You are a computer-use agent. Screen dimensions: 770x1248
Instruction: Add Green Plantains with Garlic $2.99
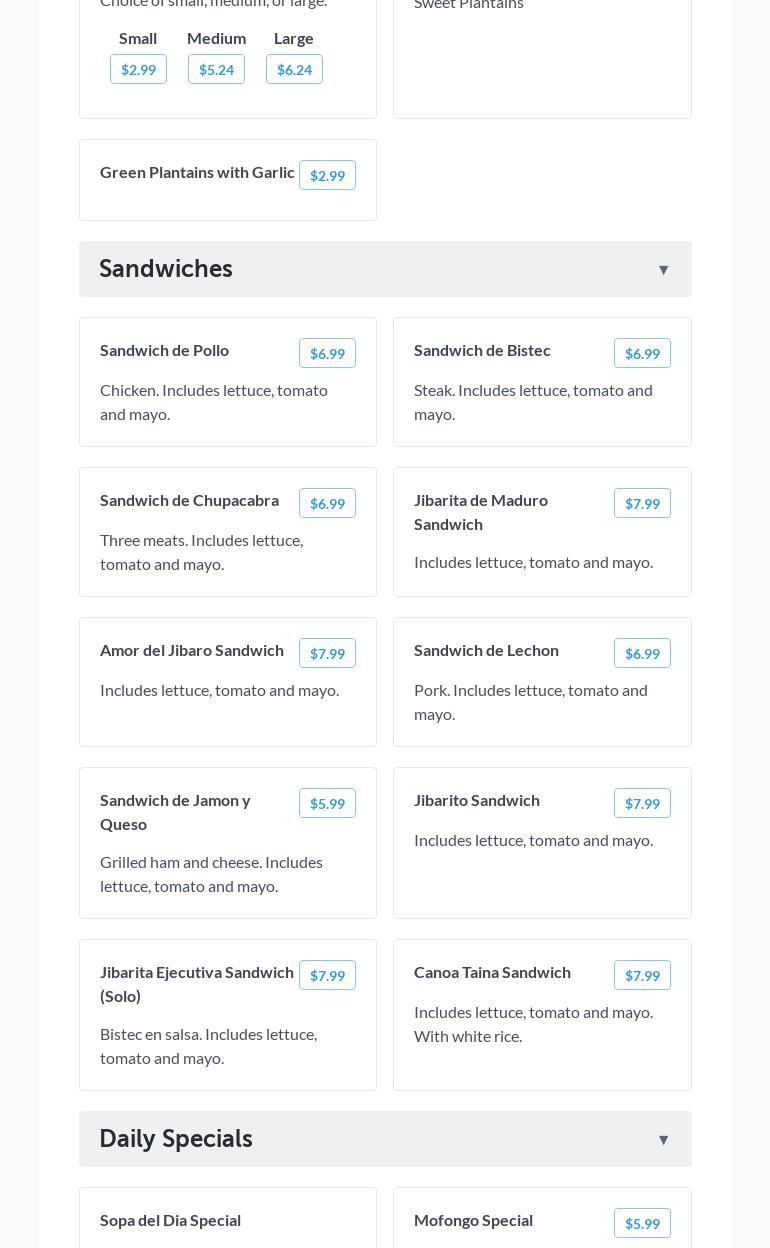[x=327, y=175]
